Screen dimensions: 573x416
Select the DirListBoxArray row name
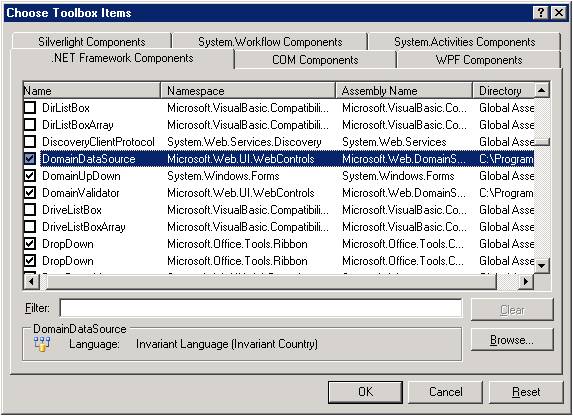tap(77, 125)
